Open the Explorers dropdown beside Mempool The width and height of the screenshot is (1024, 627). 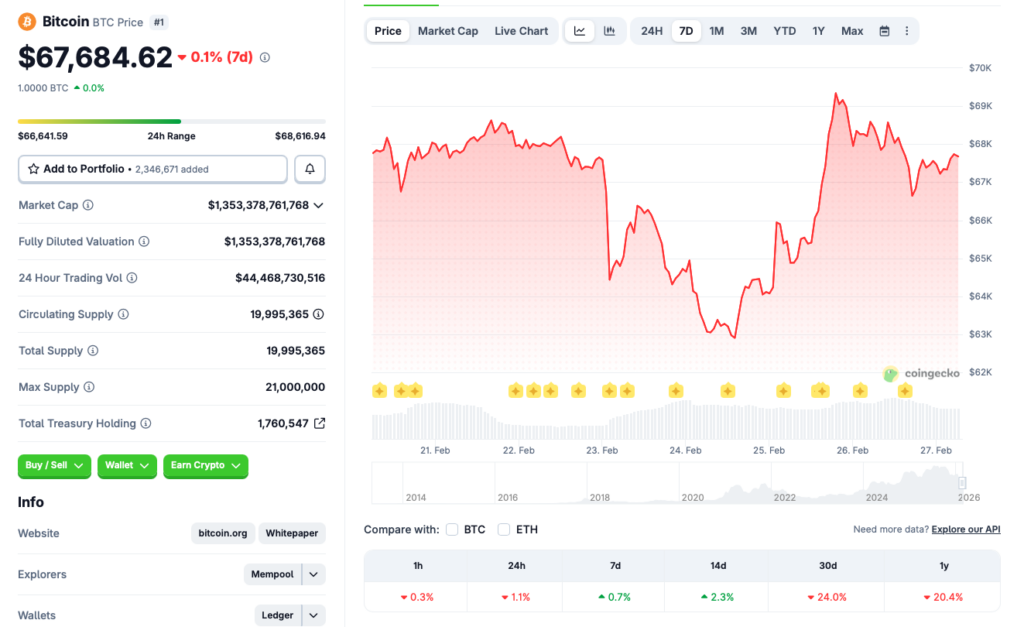click(313, 574)
